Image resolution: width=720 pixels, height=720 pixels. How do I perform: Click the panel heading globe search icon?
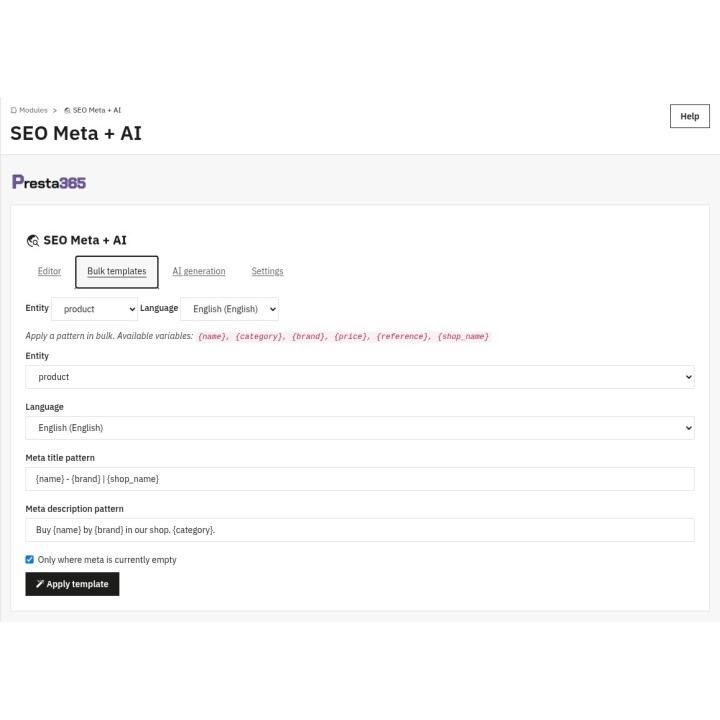(33, 241)
